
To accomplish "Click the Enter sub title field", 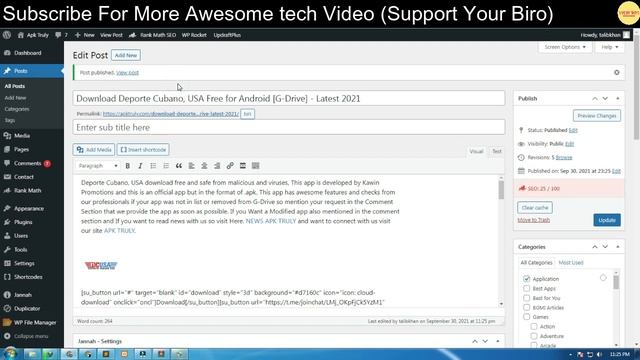I will click(289, 127).
